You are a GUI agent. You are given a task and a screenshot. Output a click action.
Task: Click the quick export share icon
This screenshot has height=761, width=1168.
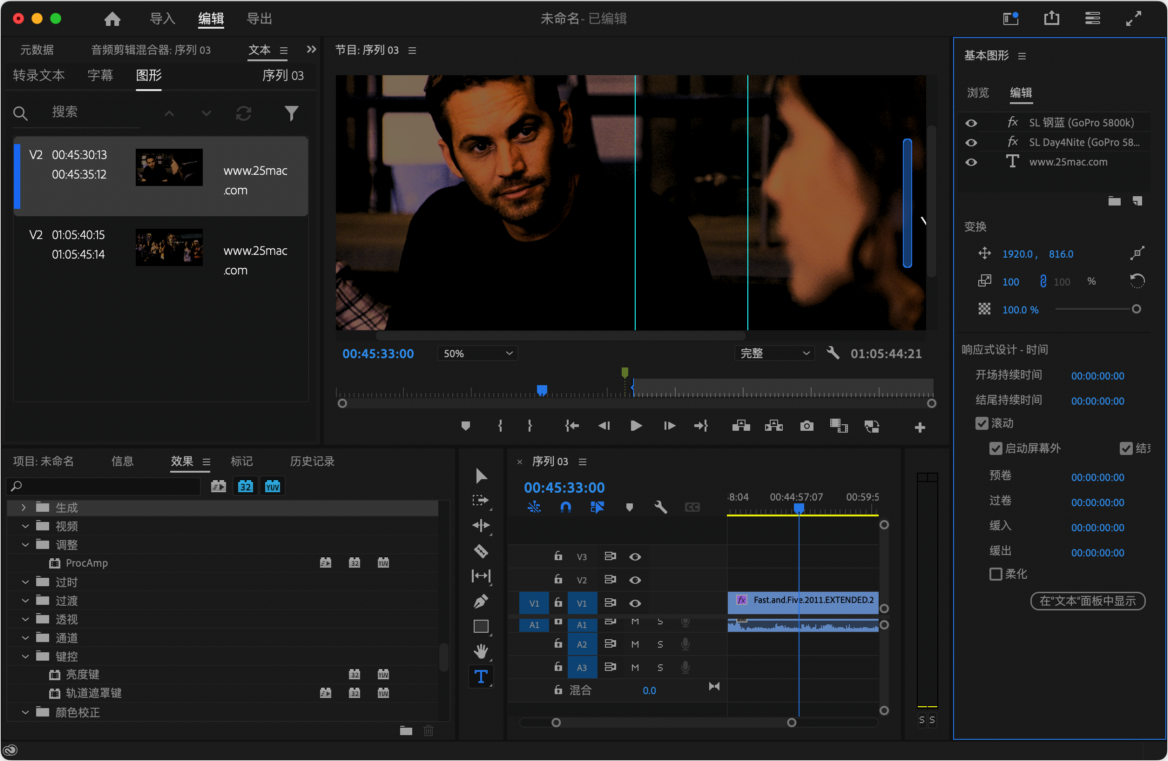point(1051,19)
